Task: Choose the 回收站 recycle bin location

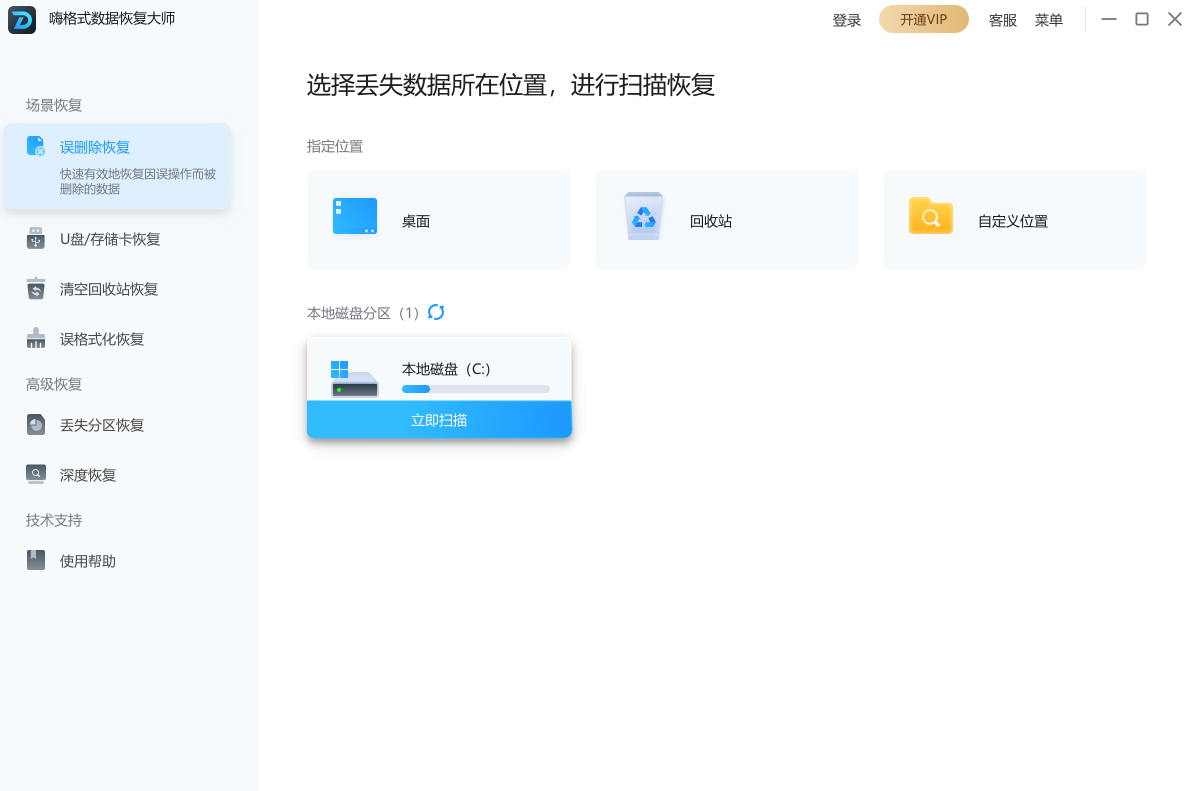Action: click(645, 215)
